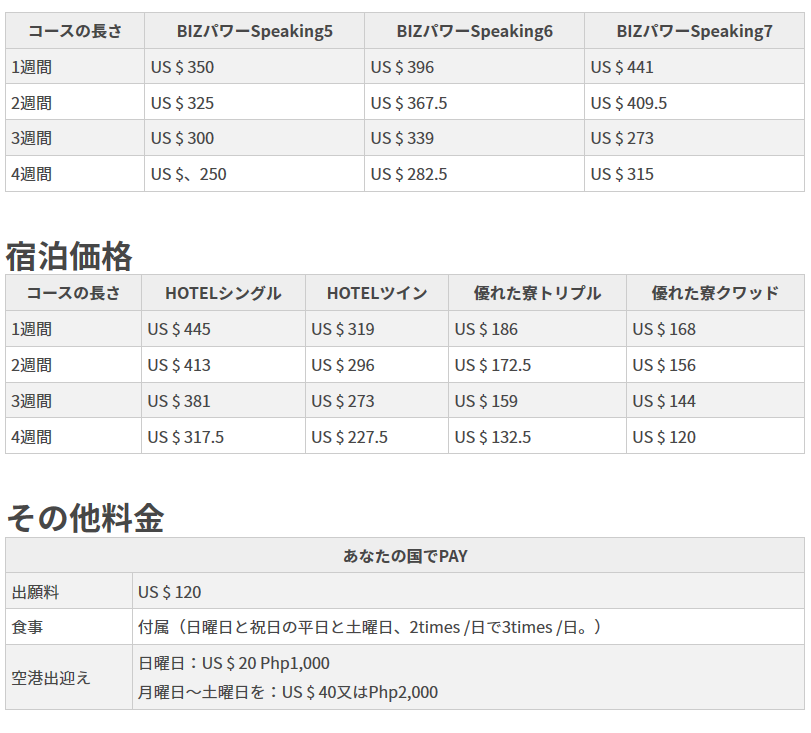This screenshot has width=811, height=733.
Task: Select the HOTELツイン column header
Action: [376, 293]
